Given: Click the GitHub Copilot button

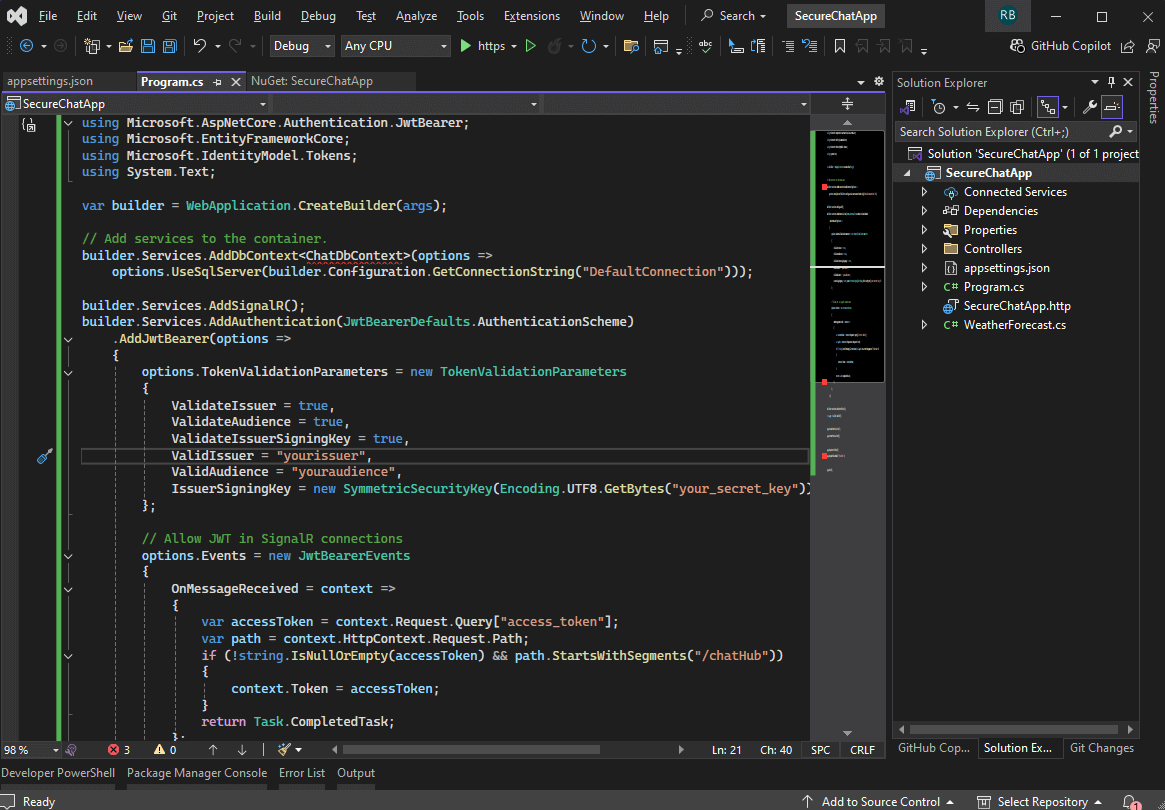Looking at the screenshot, I should click(x=1060, y=46).
